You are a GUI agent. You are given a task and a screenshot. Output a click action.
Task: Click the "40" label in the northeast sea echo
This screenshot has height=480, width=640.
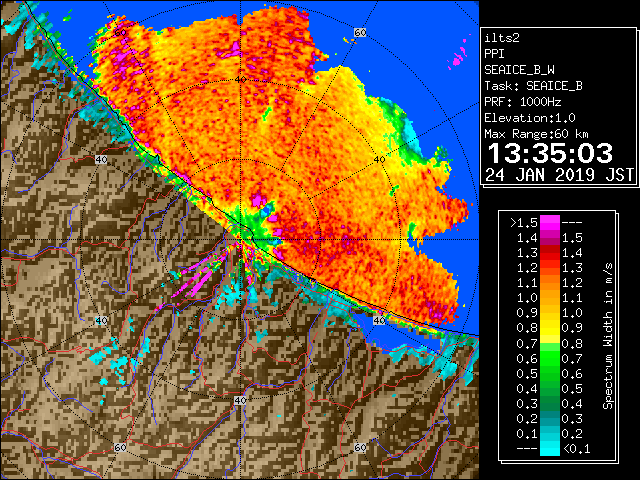(380, 160)
